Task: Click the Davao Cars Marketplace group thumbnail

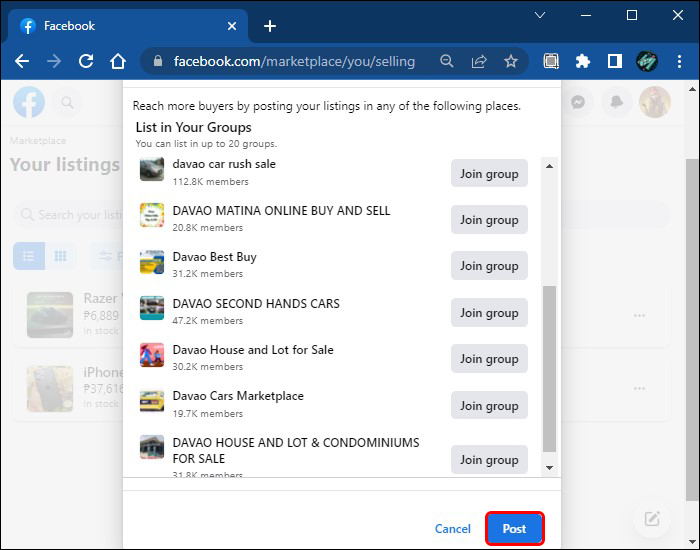Action: pyautogui.click(x=152, y=402)
